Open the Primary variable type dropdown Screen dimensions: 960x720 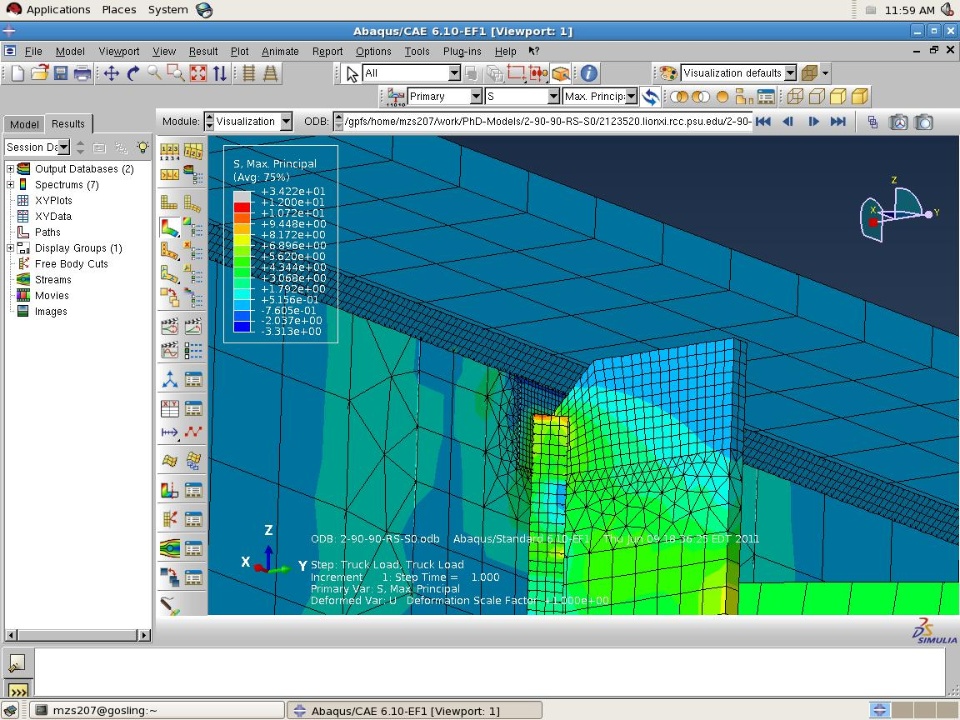[445, 97]
